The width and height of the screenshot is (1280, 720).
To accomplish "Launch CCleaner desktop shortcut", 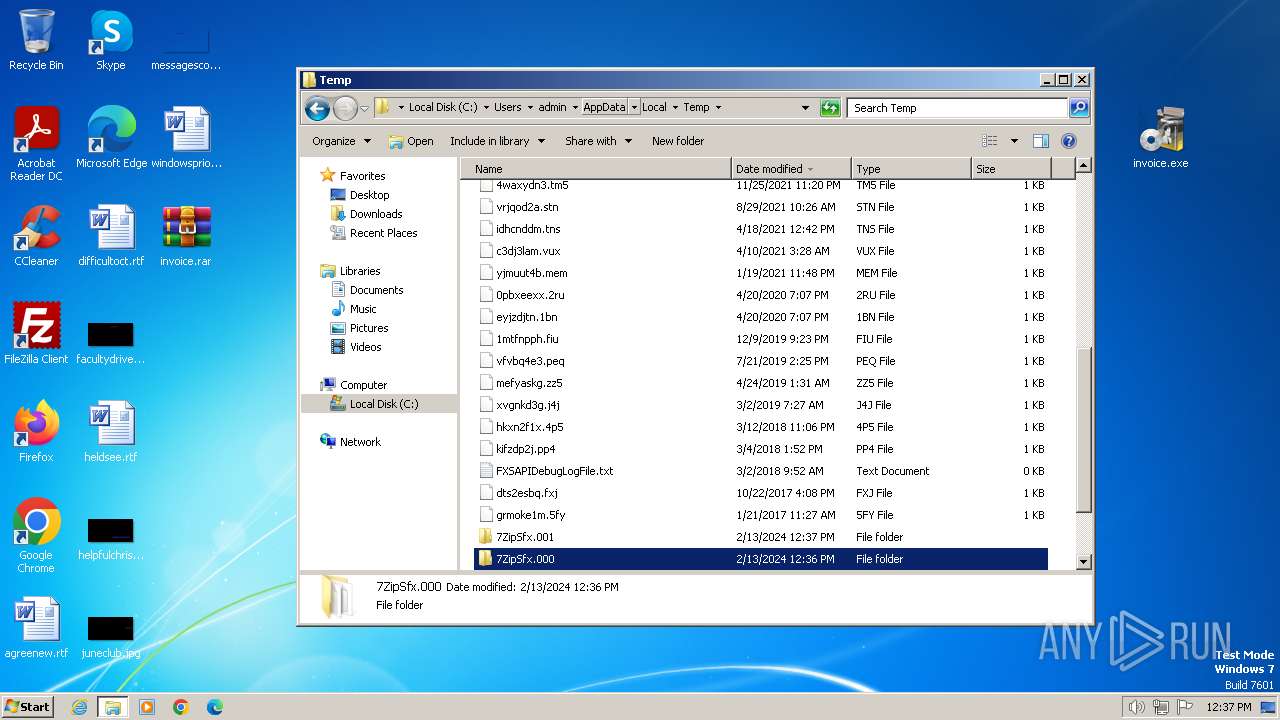I will [36, 236].
